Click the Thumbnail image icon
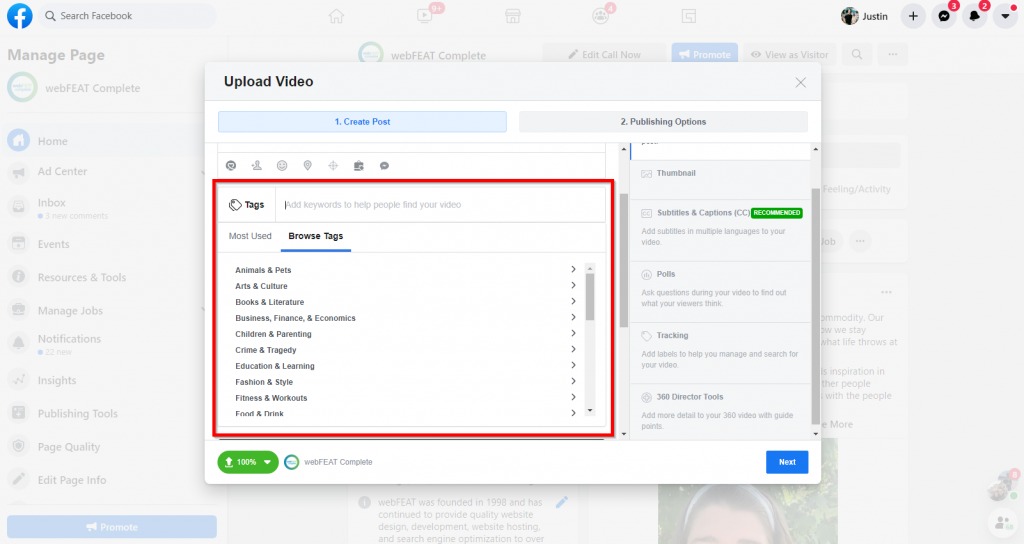 click(647, 174)
